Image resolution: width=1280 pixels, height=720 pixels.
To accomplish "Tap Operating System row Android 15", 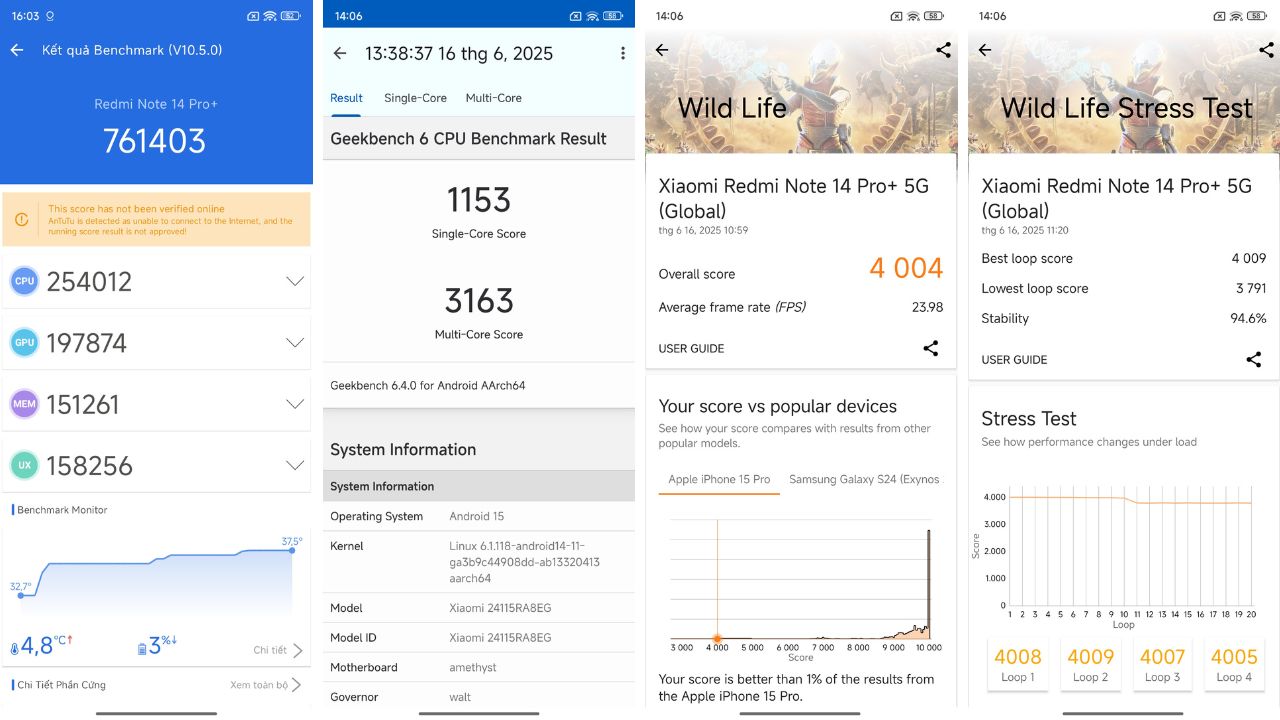I will point(479,516).
